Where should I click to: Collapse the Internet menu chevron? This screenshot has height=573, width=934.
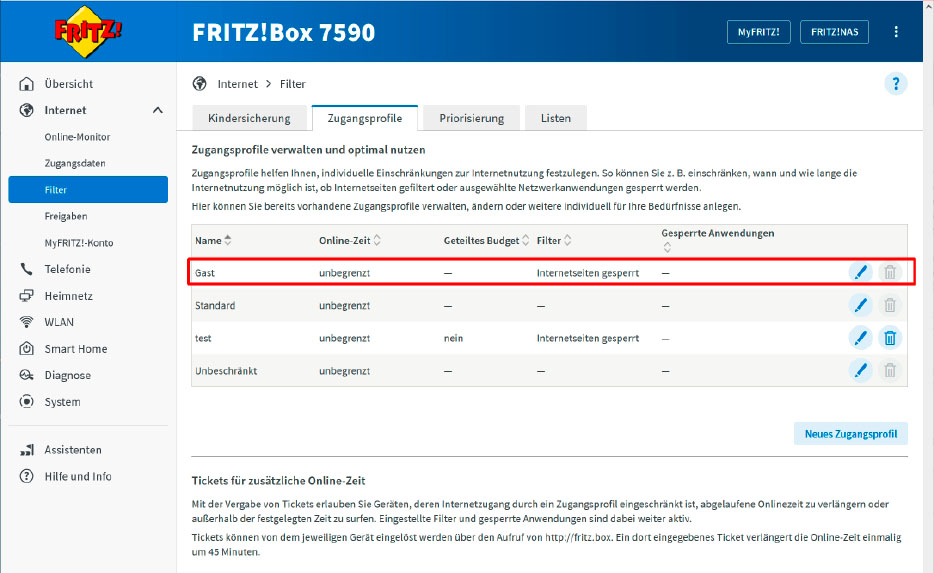point(157,110)
